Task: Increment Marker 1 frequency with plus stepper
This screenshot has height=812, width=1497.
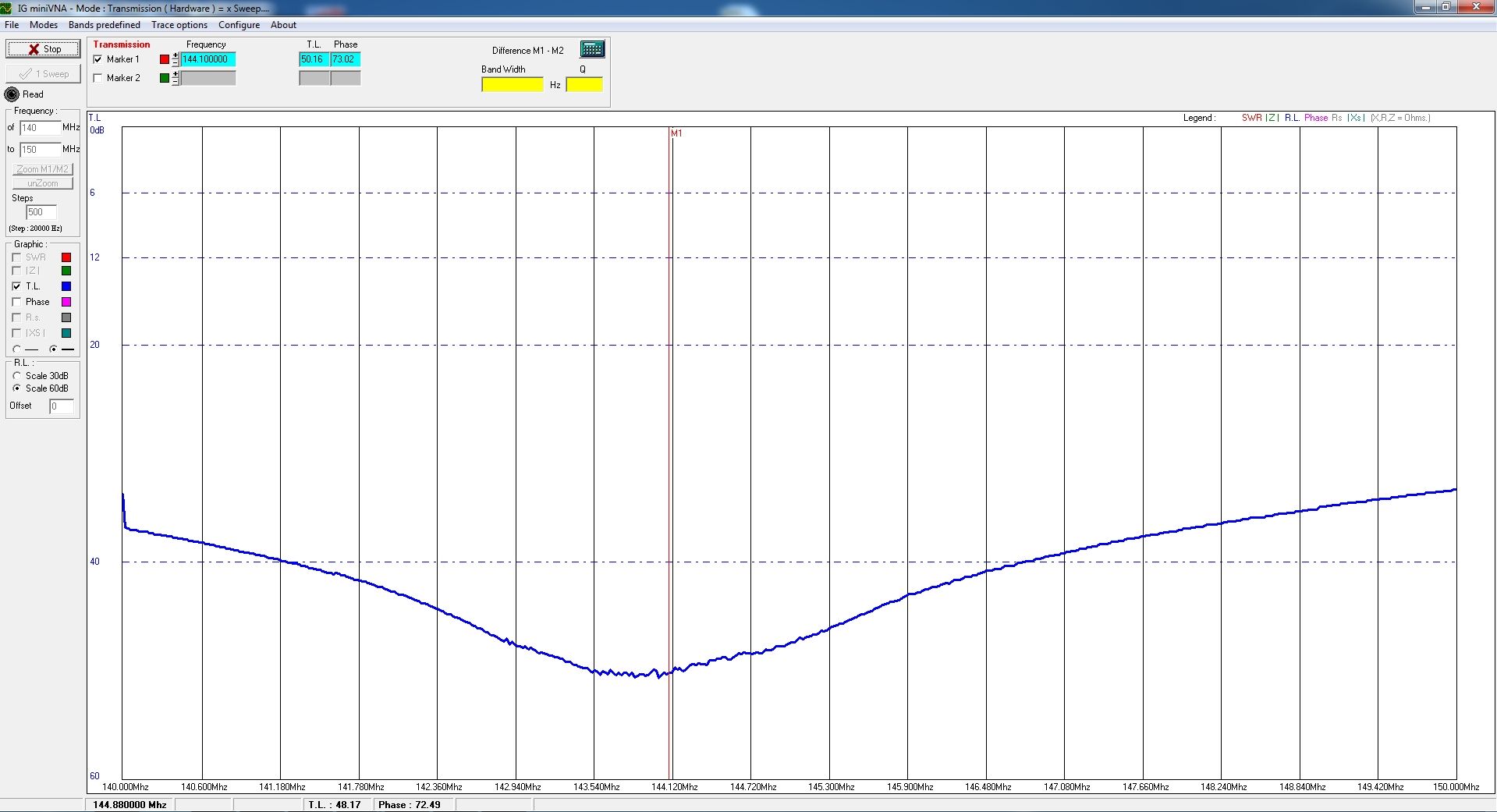Action: (x=176, y=55)
